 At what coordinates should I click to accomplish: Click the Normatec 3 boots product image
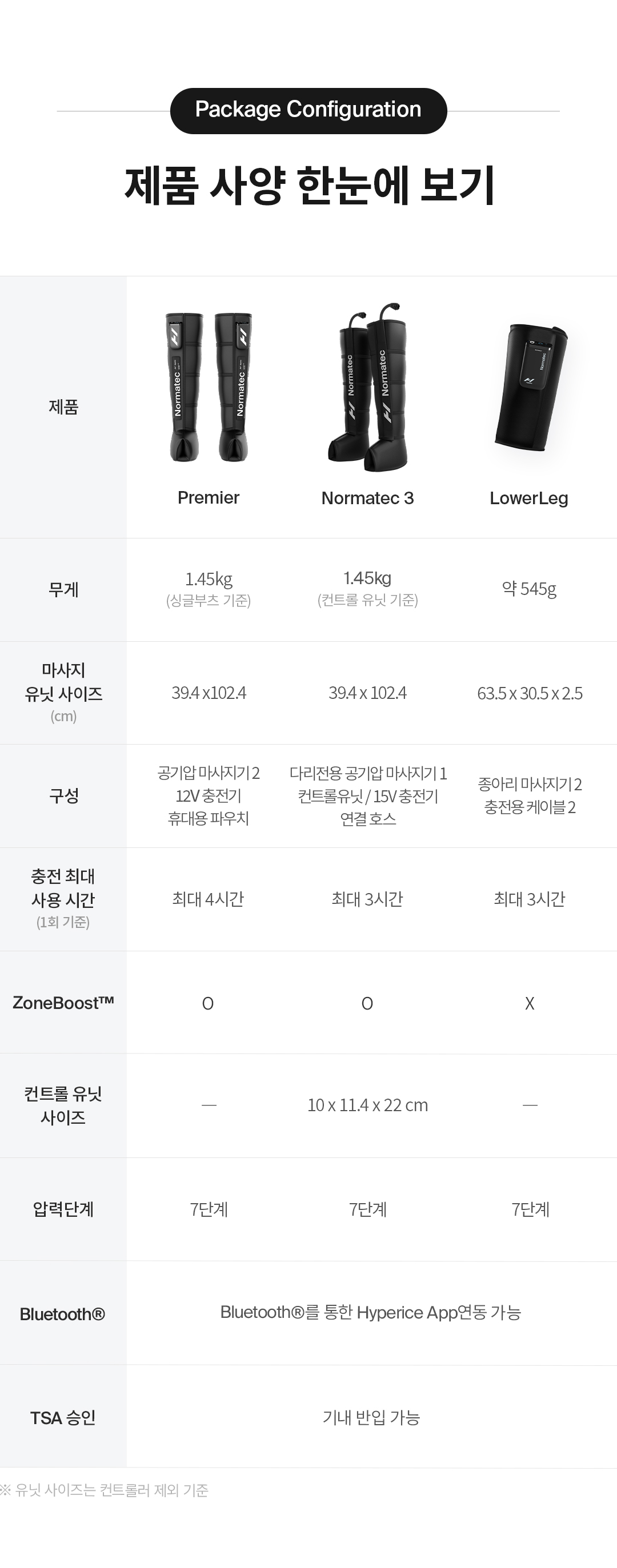(x=368, y=387)
